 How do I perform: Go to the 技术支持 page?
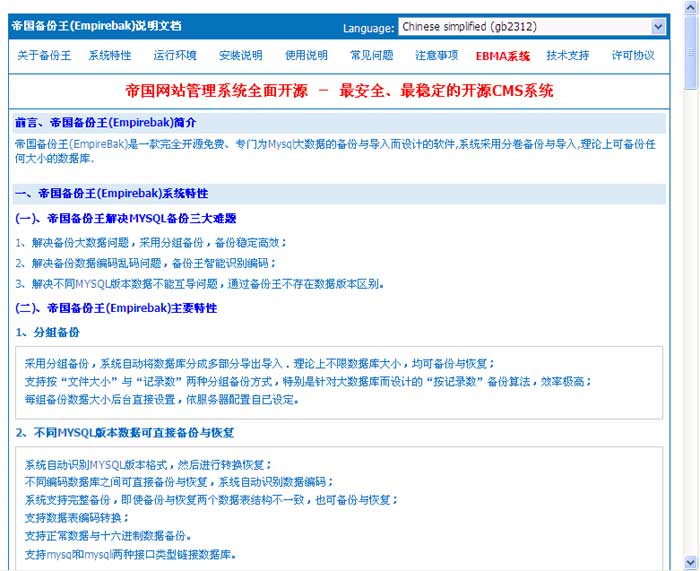coord(567,56)
